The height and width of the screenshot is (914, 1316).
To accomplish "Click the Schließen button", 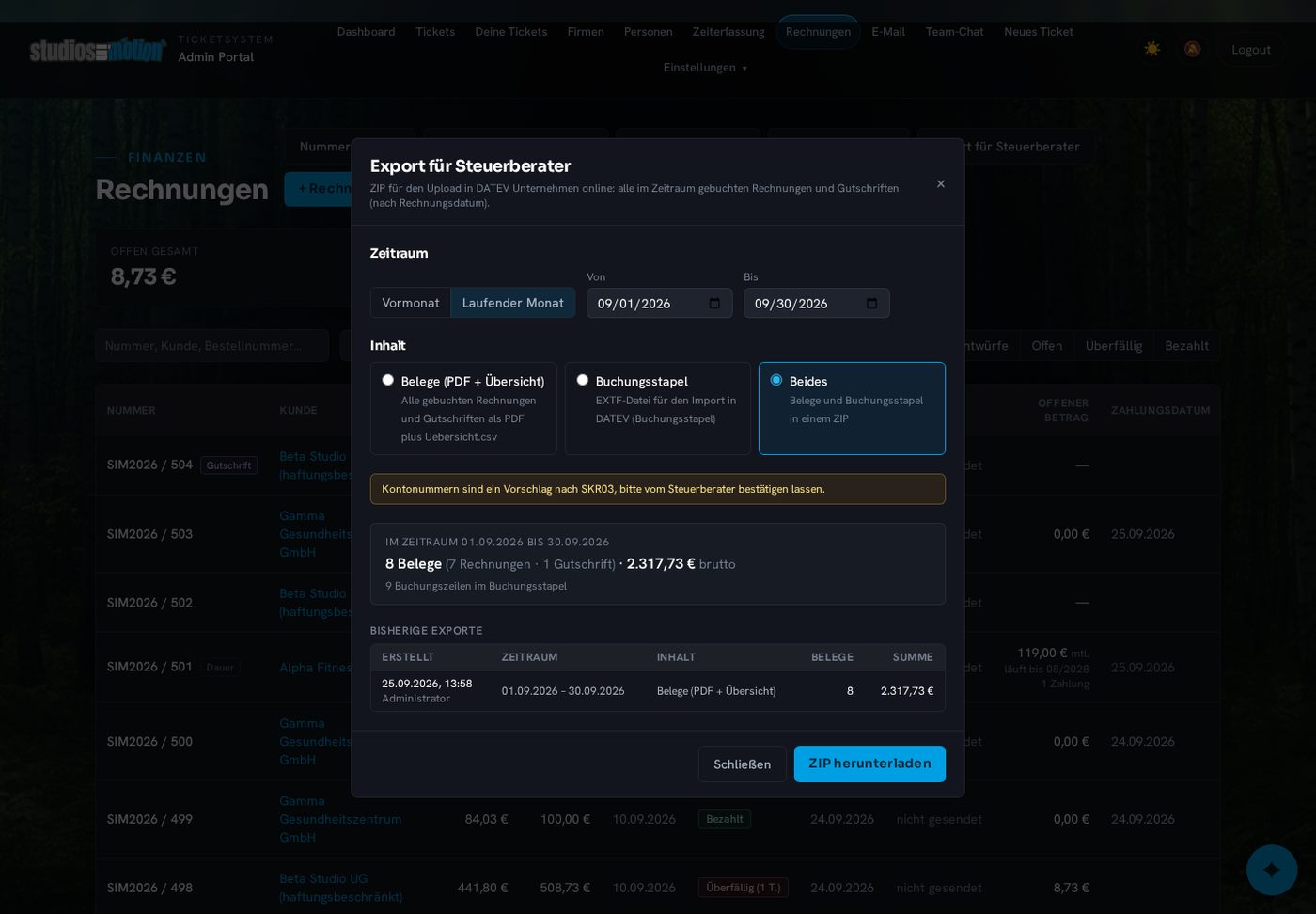I will point(742,764).
